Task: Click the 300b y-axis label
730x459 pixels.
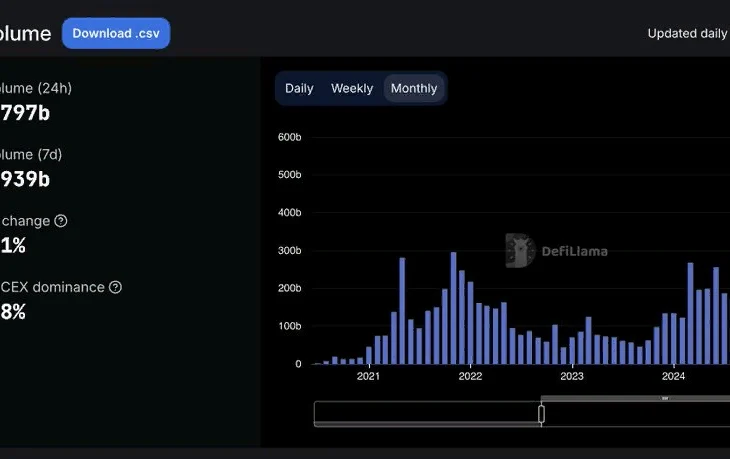Action: 290,250
